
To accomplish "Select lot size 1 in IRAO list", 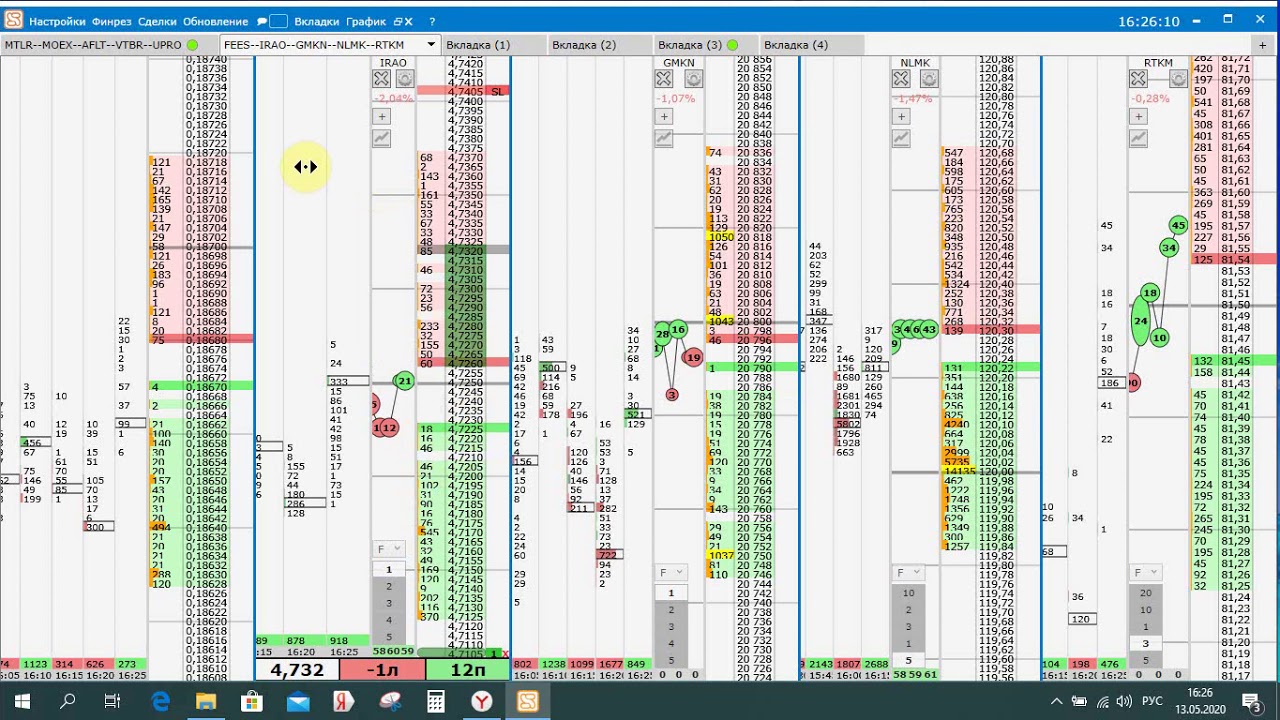I will (389, 569).
